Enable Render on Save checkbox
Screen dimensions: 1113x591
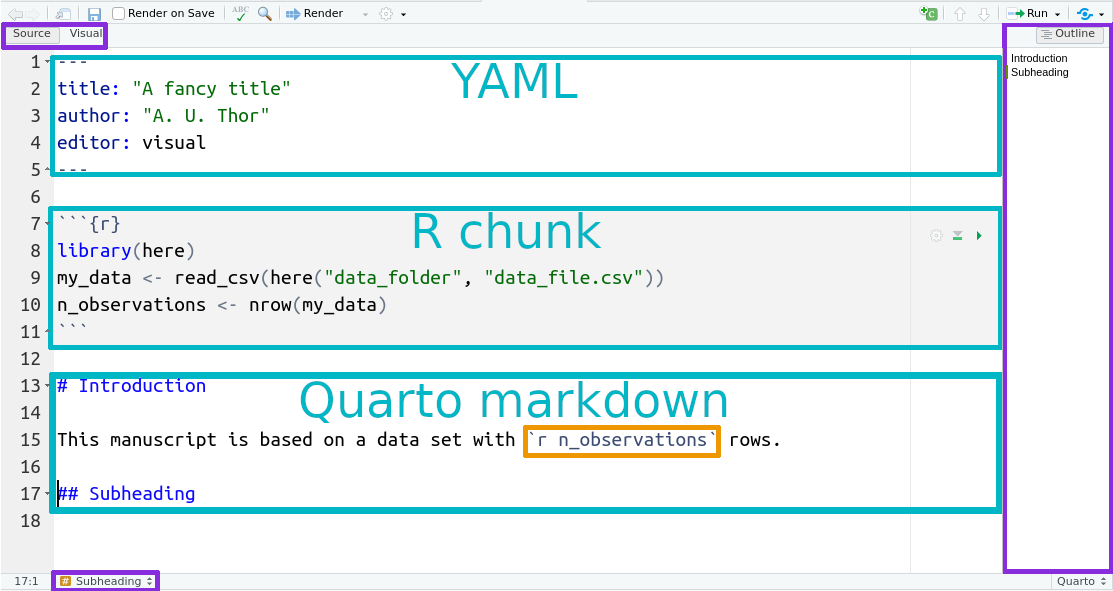coord(119,13)
